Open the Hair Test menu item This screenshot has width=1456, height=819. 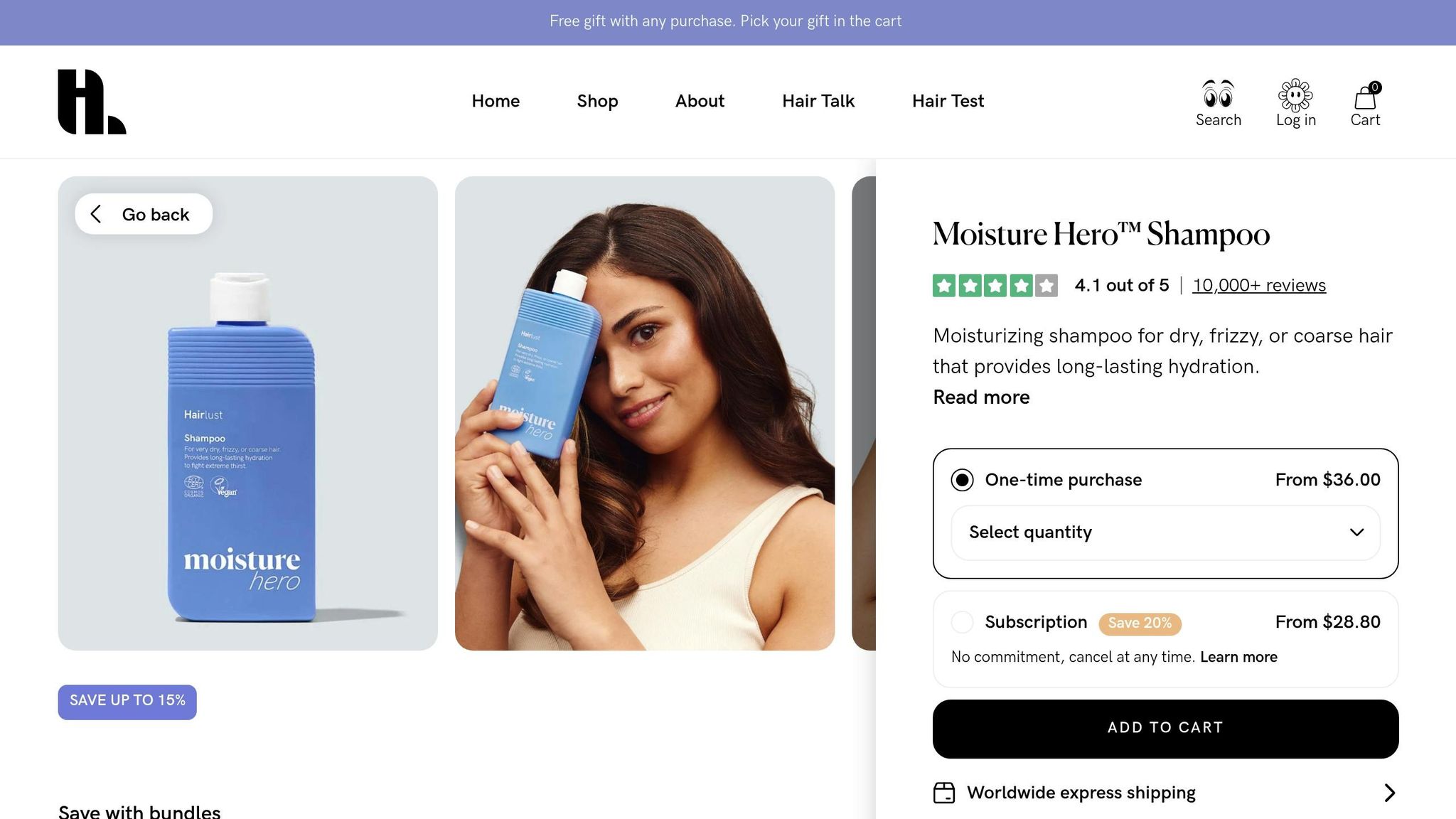pos(948,101)
